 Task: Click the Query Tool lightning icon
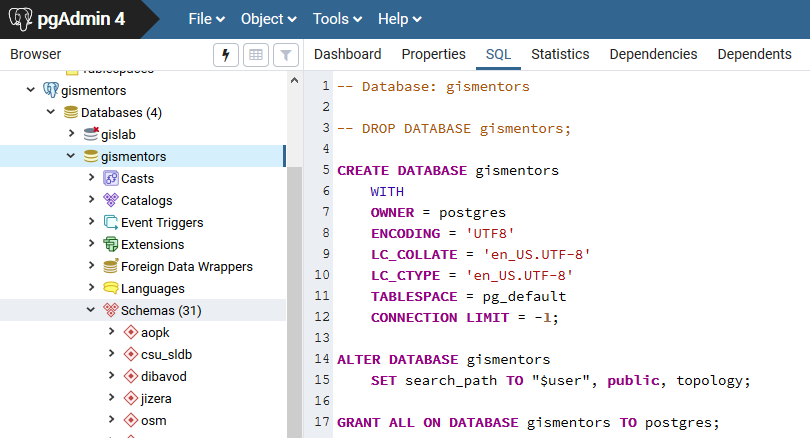226,55
